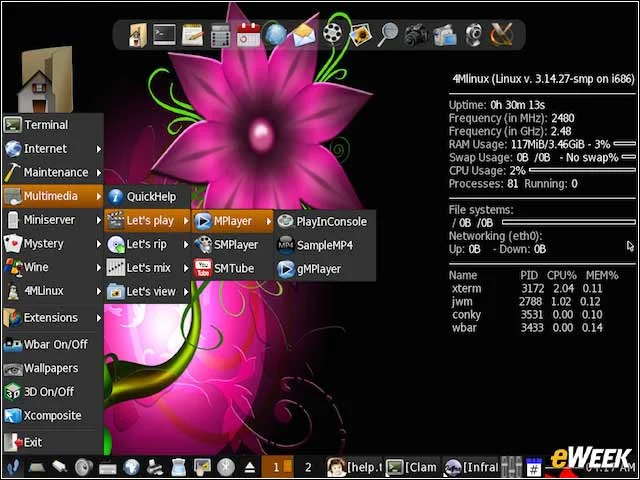Open the home folder icon in the top dock
The image size is (640, 480).
[x=138, y=35]
